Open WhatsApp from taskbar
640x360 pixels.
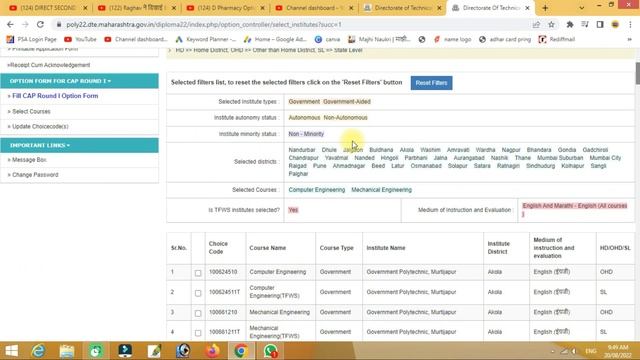(270, 351)
